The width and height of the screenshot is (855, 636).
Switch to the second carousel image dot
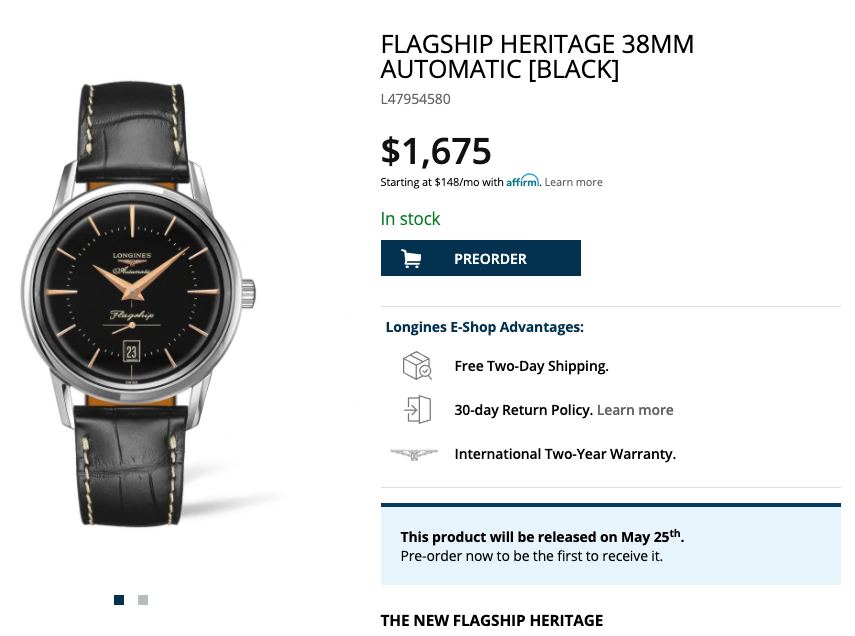point(143,600)
